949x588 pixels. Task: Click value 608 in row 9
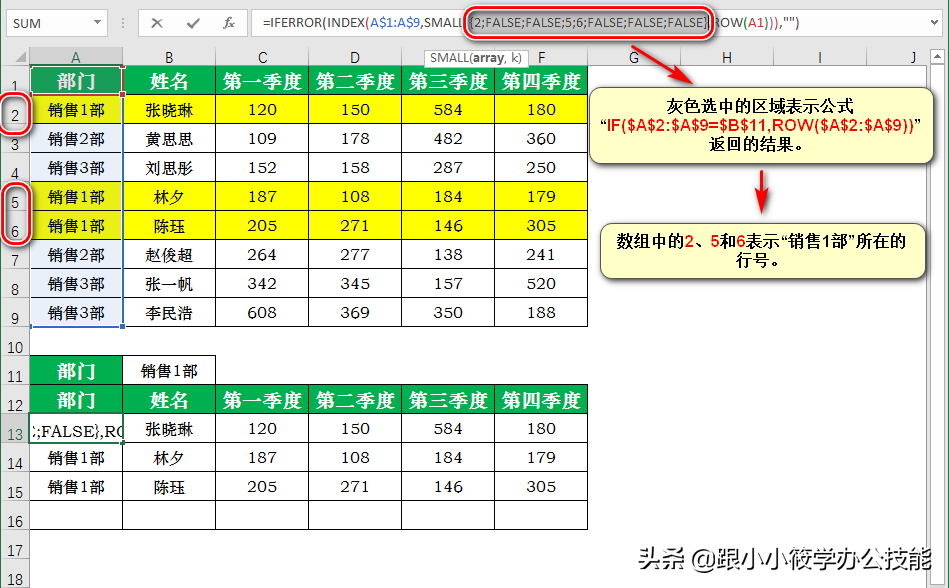pyautogui.click(x=262, y=313)
